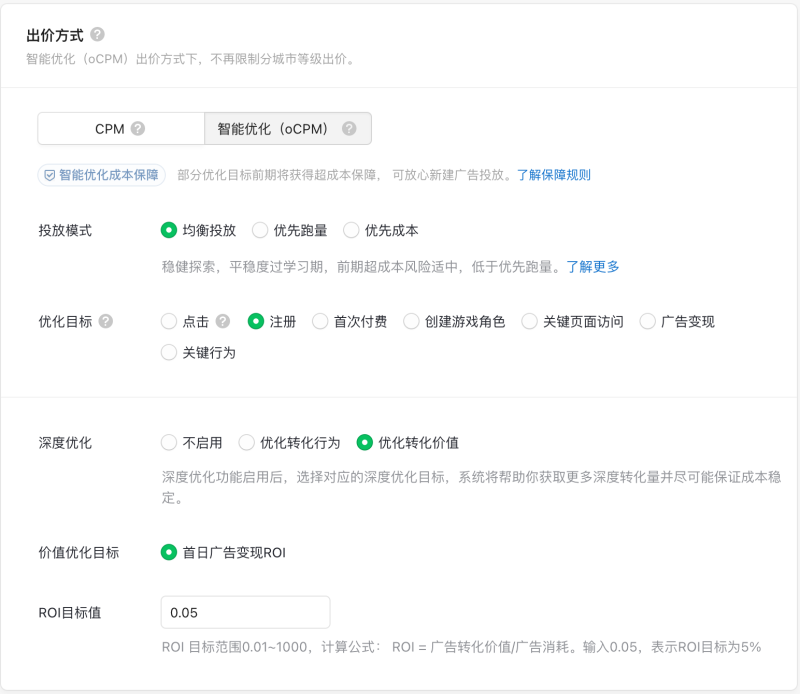Click the ROI目标值 input field
Viewport: 800px width, 694px height.
pyautogui.click(x=245, y=612)
